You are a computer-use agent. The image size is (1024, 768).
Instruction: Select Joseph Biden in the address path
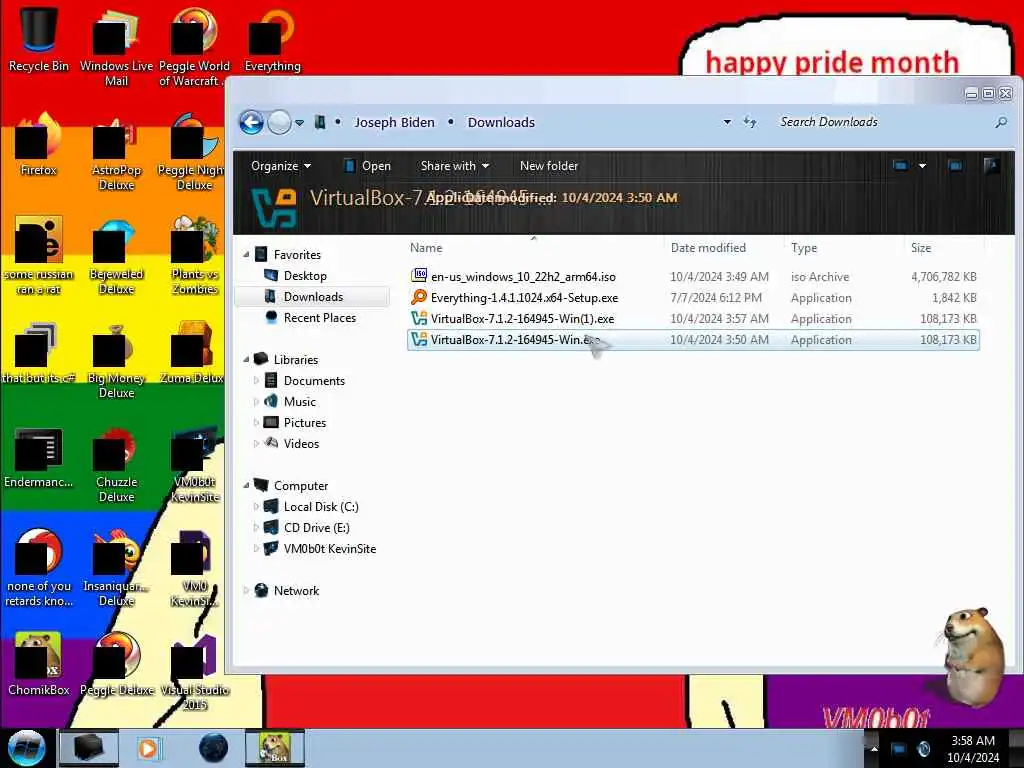(394, 122)
